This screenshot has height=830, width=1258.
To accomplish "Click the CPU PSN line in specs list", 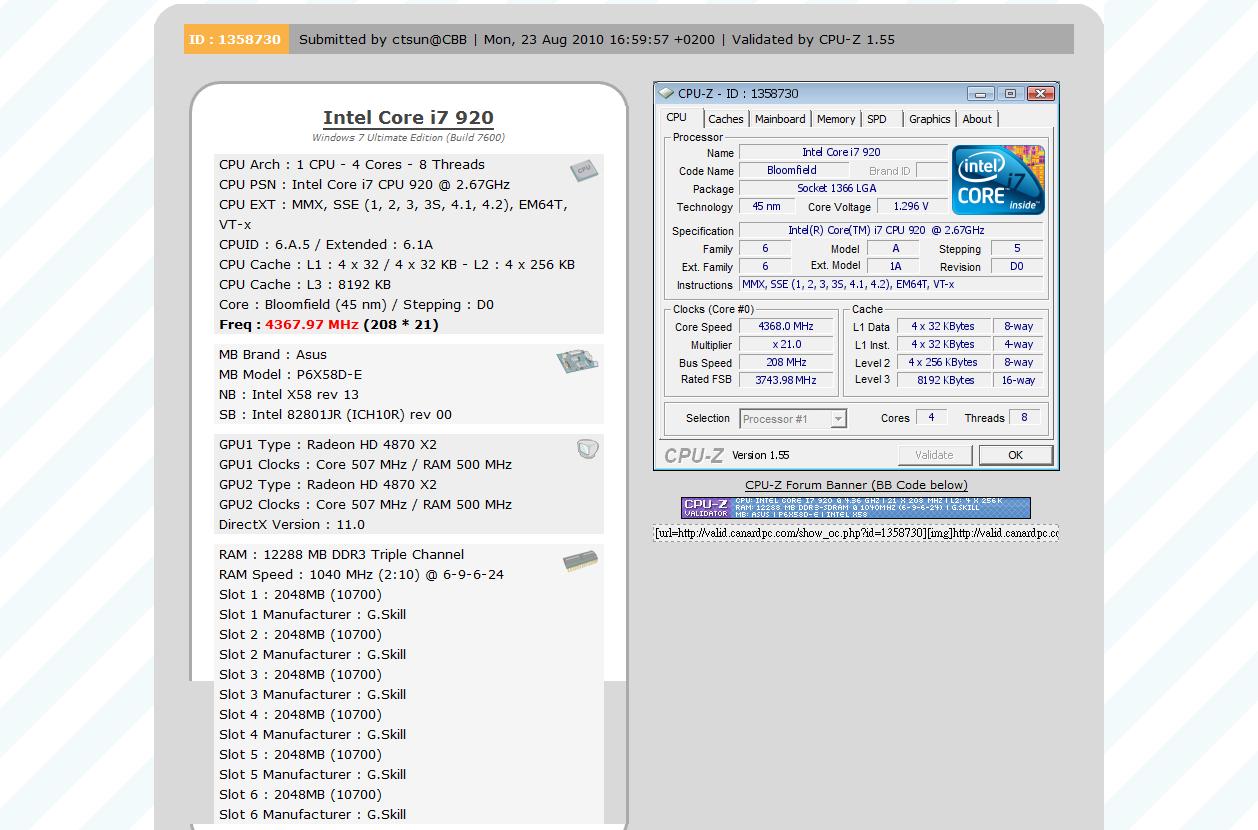I will click(x=364, y=185).
